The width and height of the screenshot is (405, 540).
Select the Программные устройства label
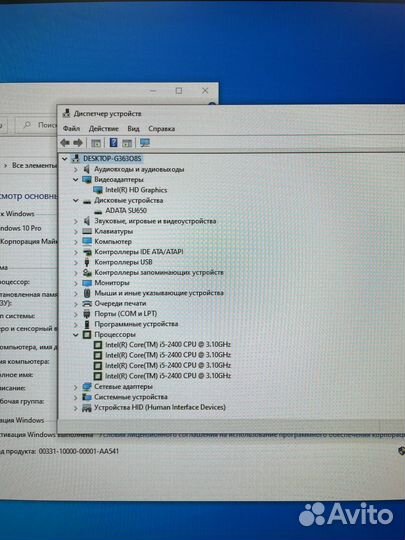coord(136,324)
